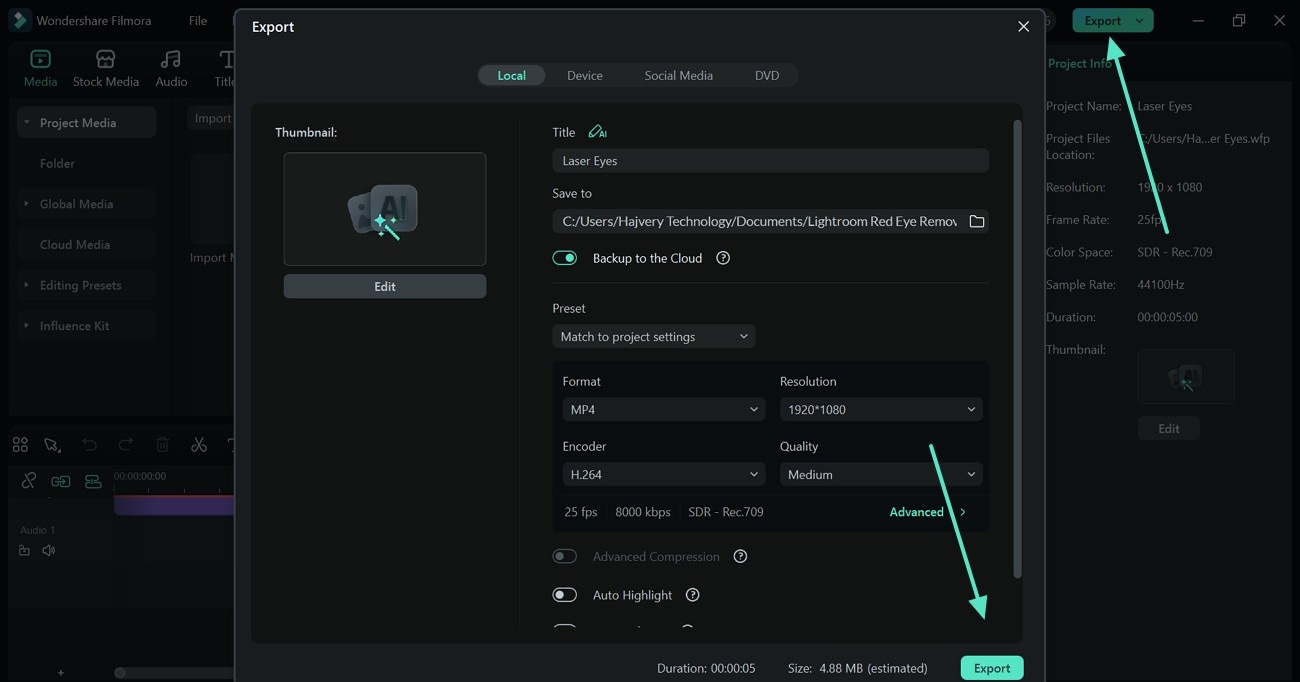Click the Export button in dialog footer

992,668
